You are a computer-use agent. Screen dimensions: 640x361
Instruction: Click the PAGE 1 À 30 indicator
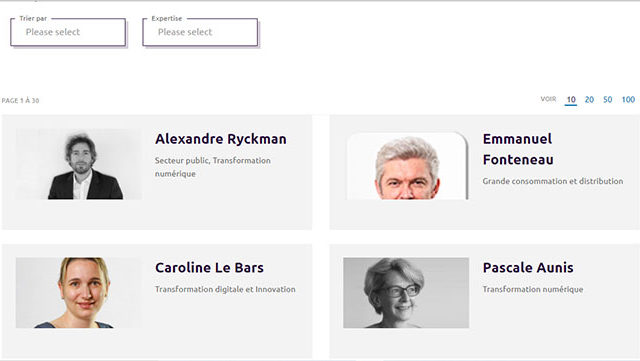[20, 100]
